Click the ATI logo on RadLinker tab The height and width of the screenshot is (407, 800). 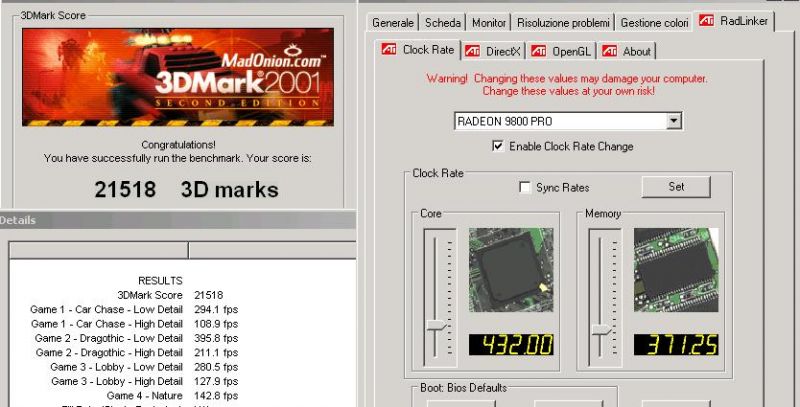706,20
